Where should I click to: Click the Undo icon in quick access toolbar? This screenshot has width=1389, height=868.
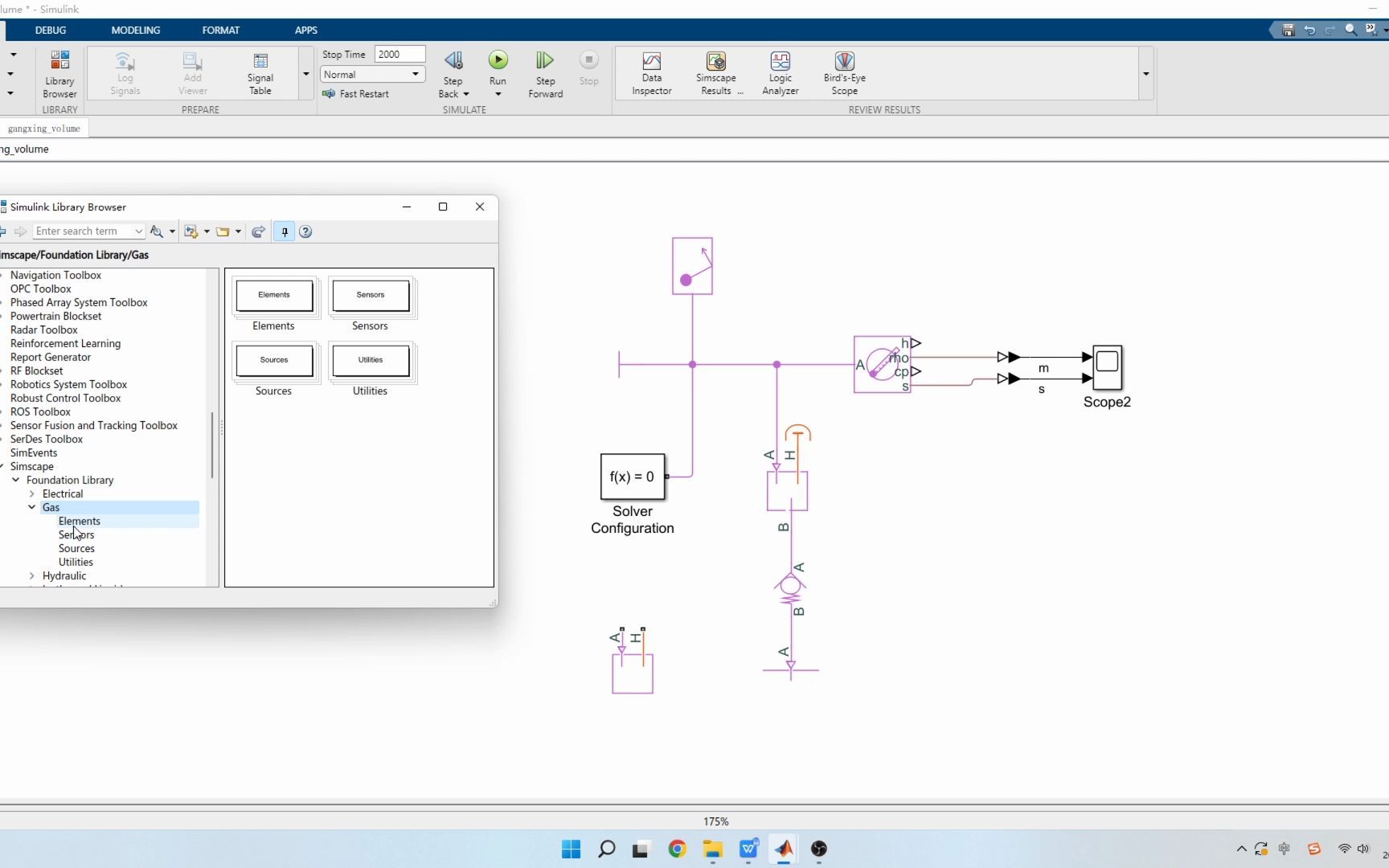tap(1309, 30)
